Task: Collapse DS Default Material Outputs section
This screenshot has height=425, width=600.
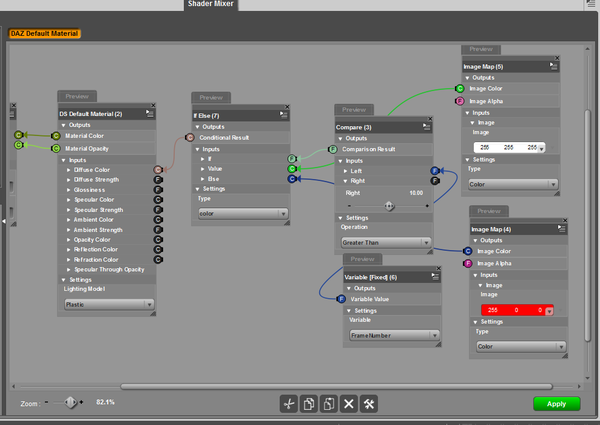Action: pos(64,125)
